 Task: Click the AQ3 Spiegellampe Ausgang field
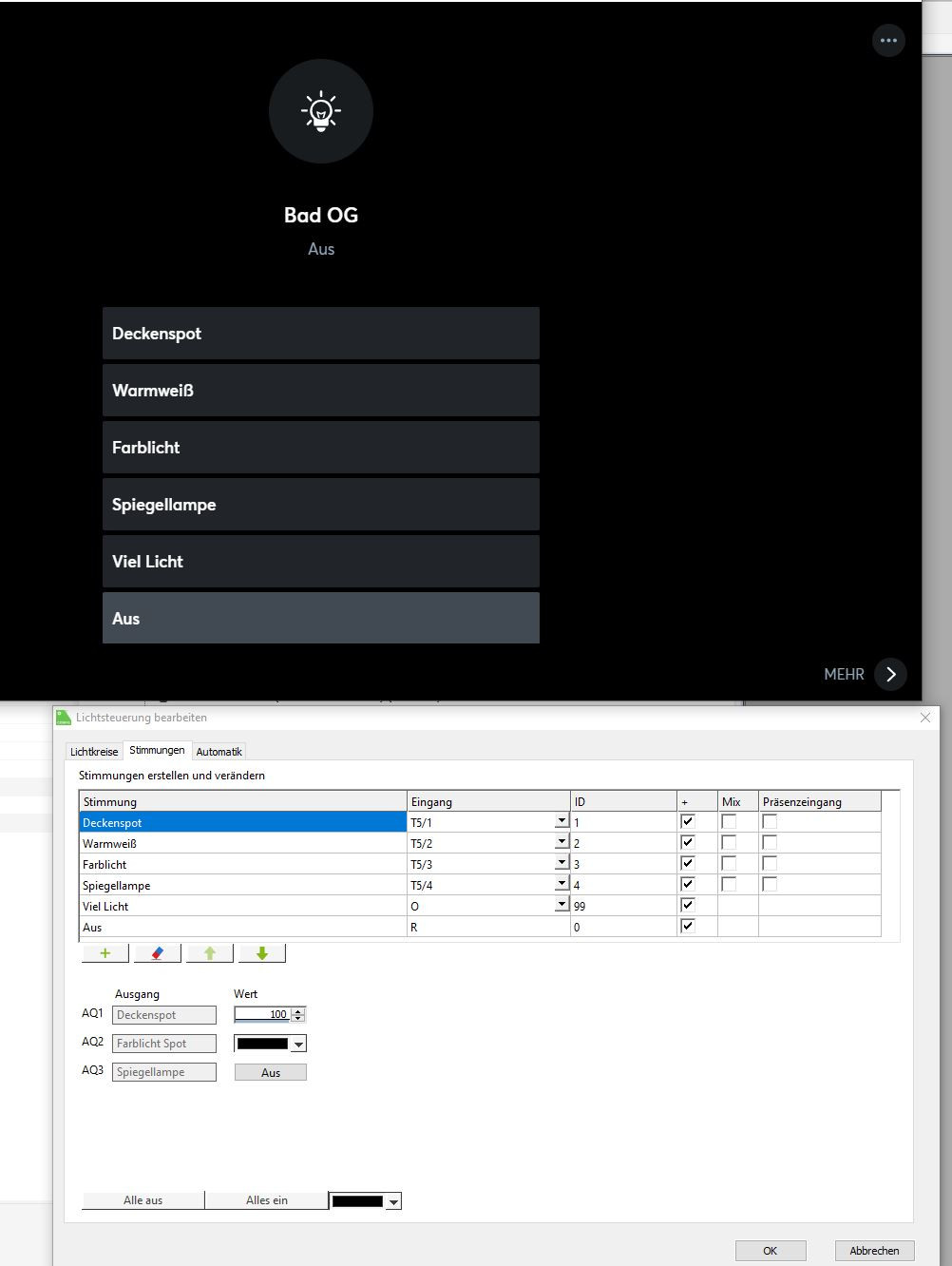164,1072
